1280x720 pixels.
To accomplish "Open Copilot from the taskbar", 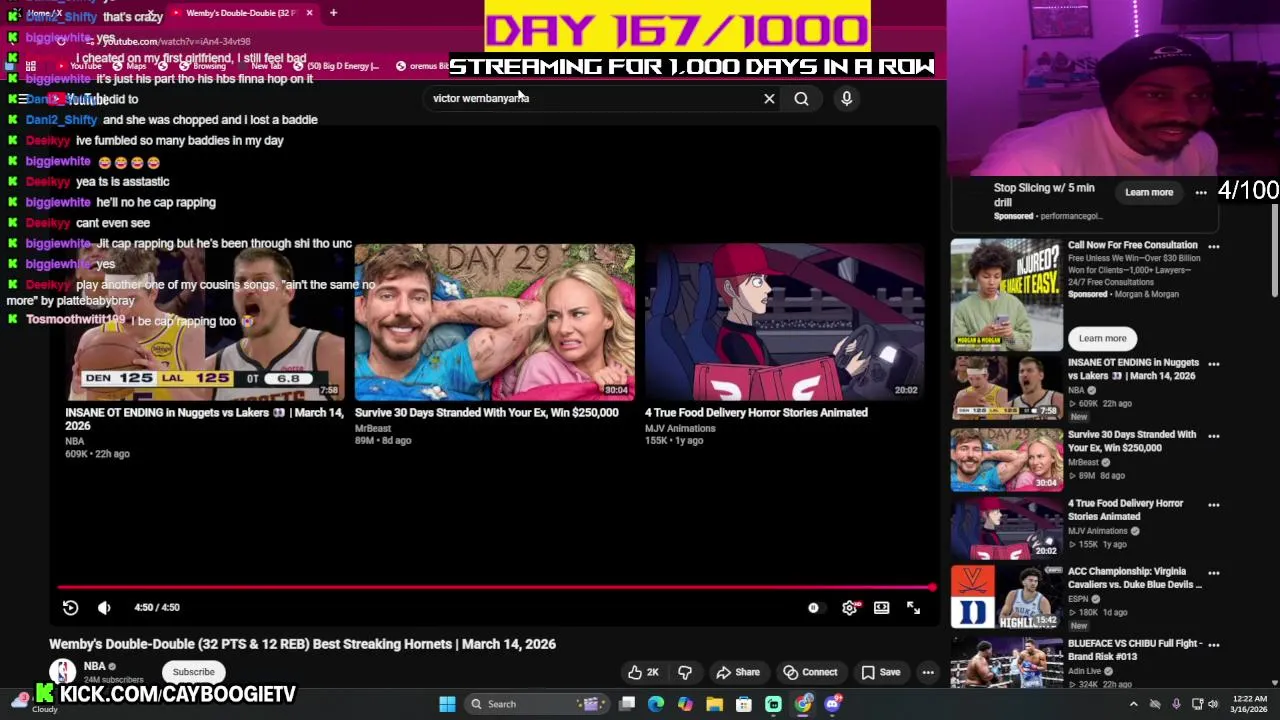I will click(685, 704).
